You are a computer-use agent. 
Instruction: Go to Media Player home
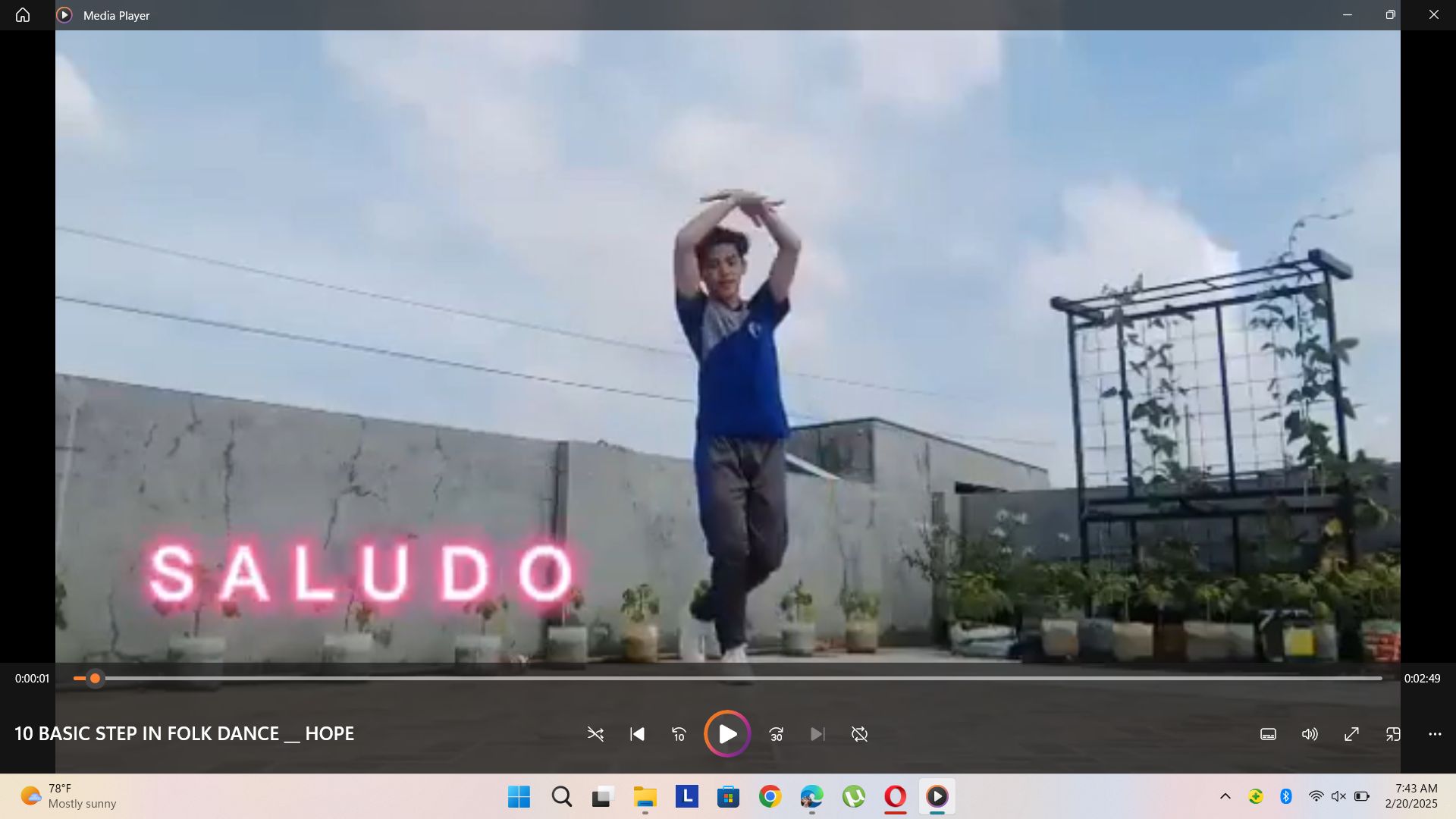point(23,15)
